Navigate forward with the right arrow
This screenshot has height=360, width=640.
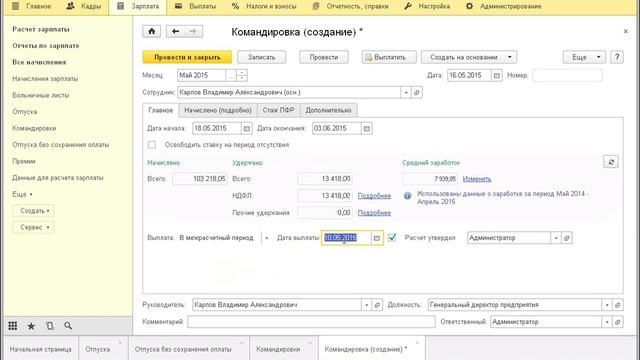tap(193, 31)
